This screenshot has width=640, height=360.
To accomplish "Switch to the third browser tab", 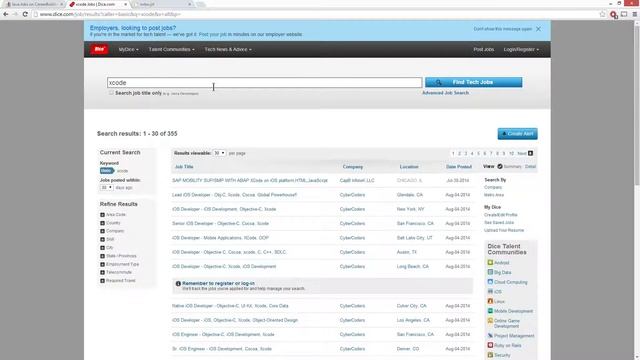I will click(x=162, y=4).
